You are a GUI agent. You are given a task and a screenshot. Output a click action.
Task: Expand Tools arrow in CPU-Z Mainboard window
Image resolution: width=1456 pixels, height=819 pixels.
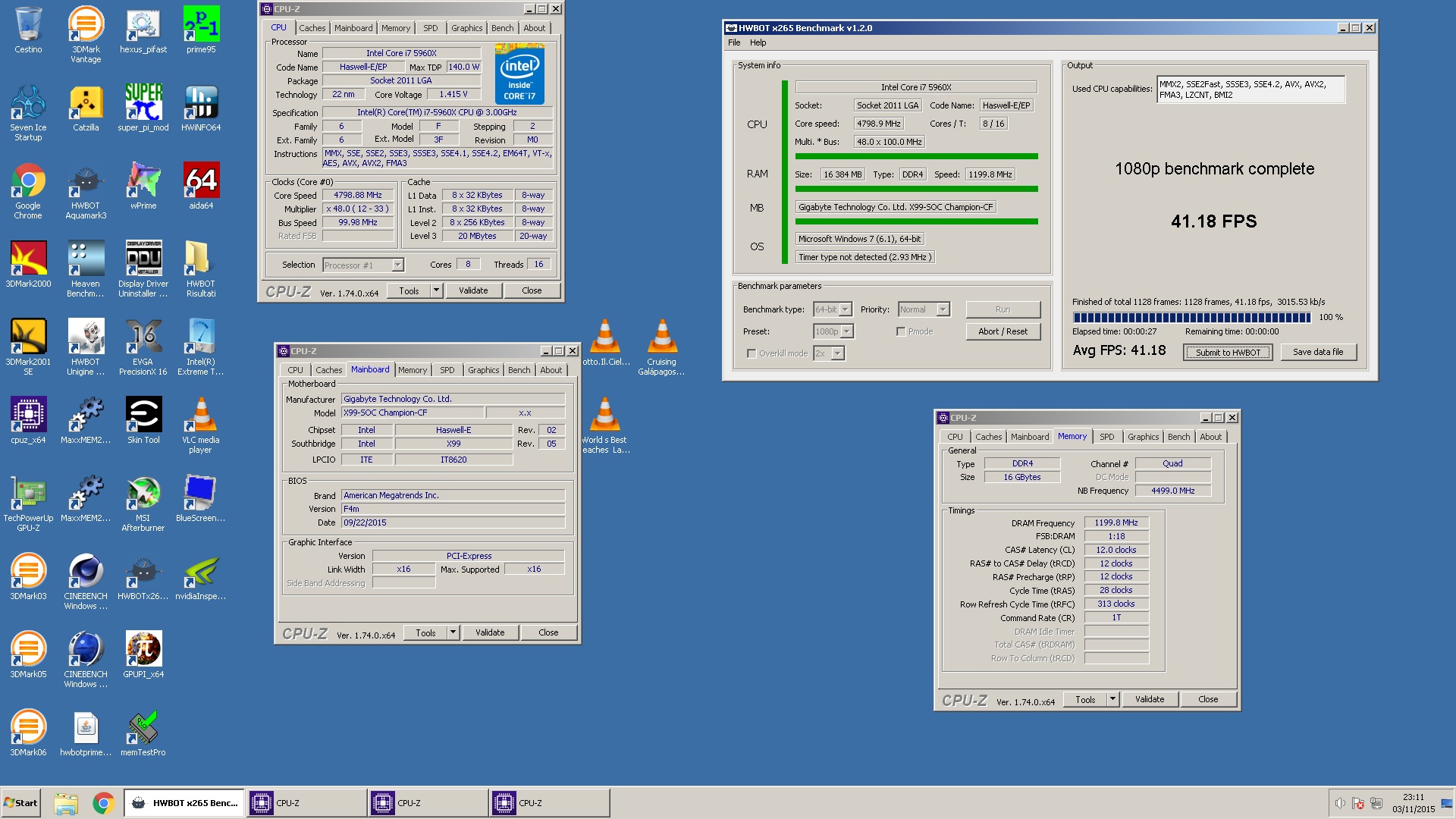(x=453, y=632)
